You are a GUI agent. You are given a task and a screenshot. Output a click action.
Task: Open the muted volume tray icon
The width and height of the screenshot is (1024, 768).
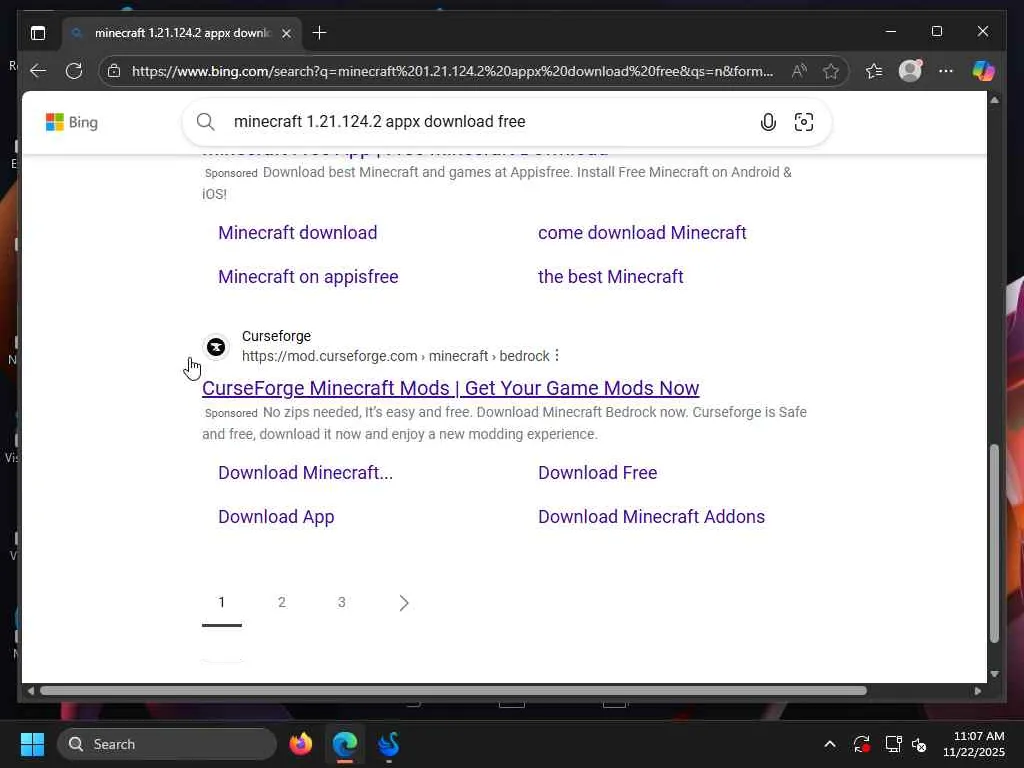[x=920, y=744]
